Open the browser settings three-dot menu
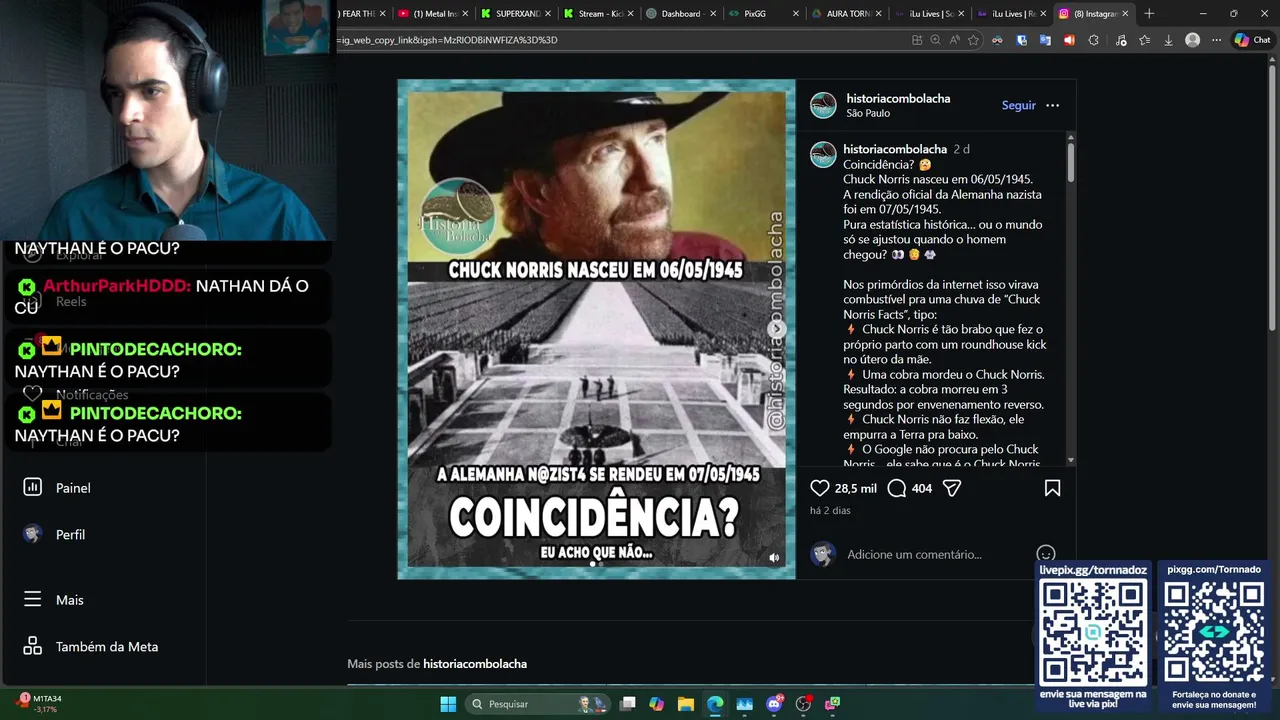Viewport: 1280px width, 720px height. 1216,40
